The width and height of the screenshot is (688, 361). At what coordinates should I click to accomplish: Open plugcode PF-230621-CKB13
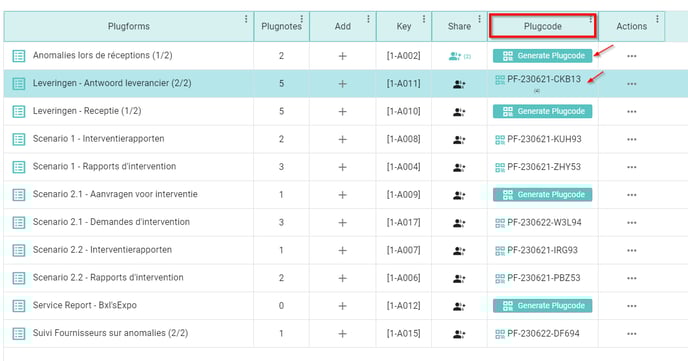point(544,79)
